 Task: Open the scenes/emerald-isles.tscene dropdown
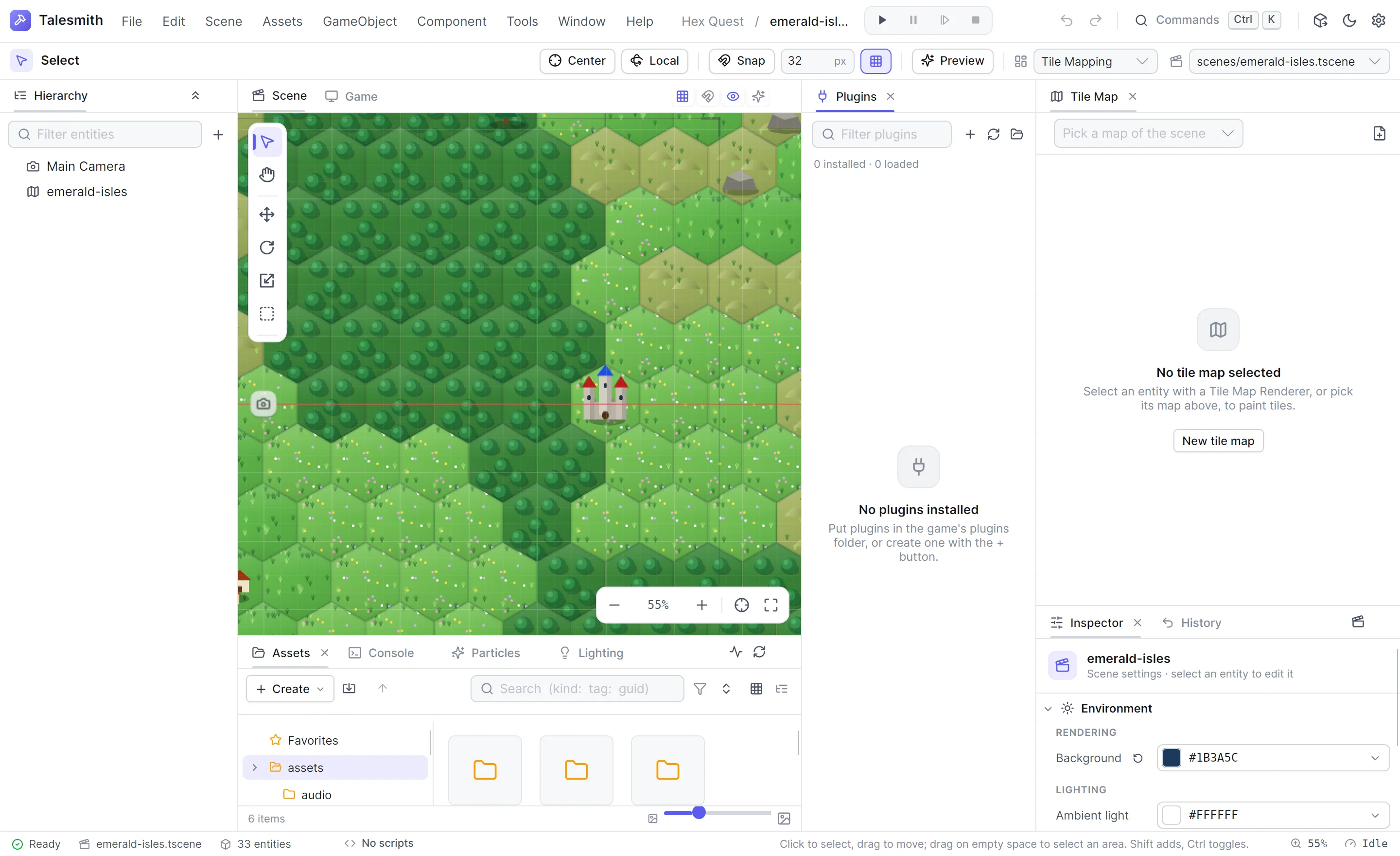click(x=1289, y=61)
